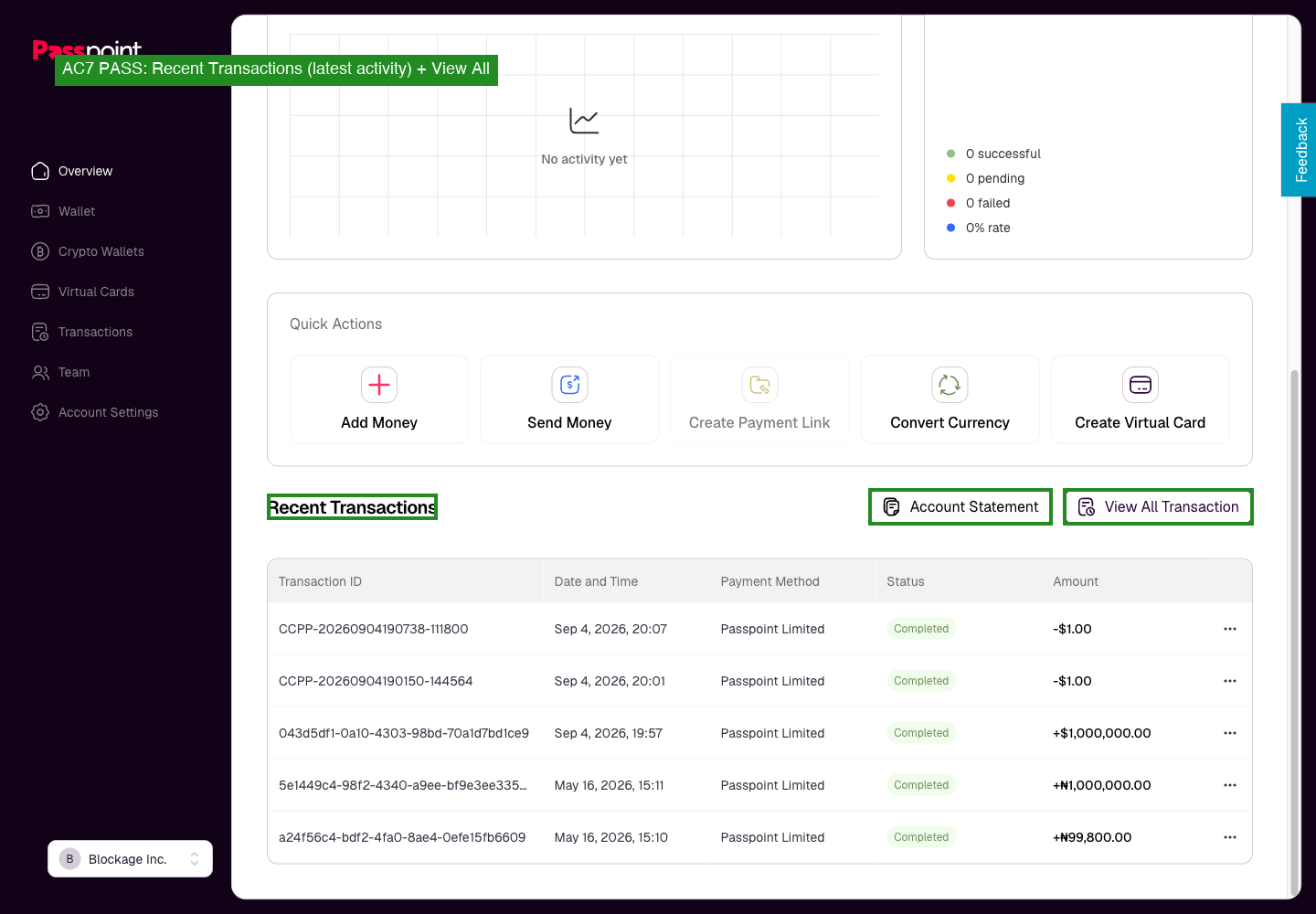The height and width of the screenshot is (914, 1316).
Task: Click Completed badge for Sep 4, 20:01 transaction
Action: [x=921, y=681]
